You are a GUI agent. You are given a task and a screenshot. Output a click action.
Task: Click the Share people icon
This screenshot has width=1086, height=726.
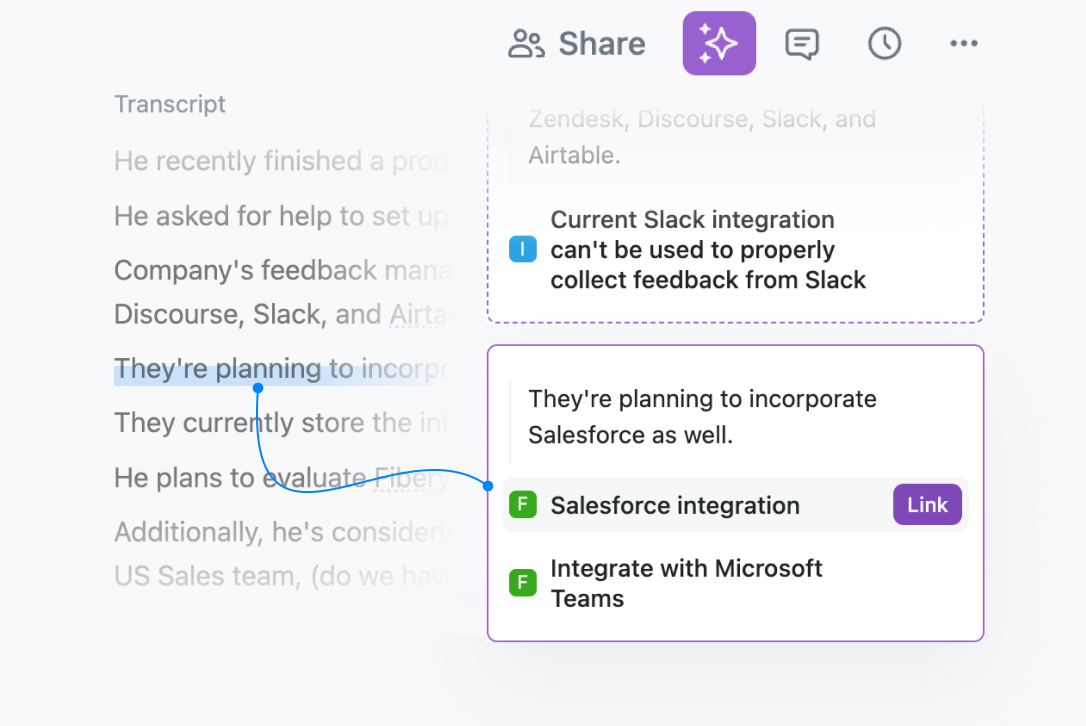click(526, 44)
